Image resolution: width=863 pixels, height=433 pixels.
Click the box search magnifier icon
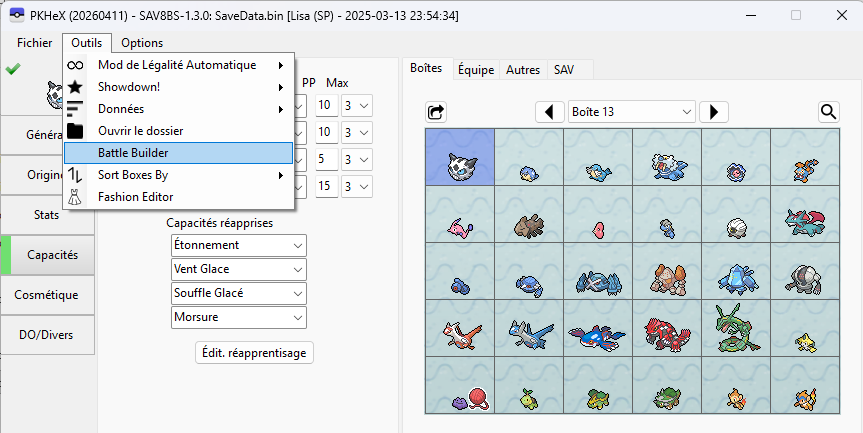(x=829, y=112)
